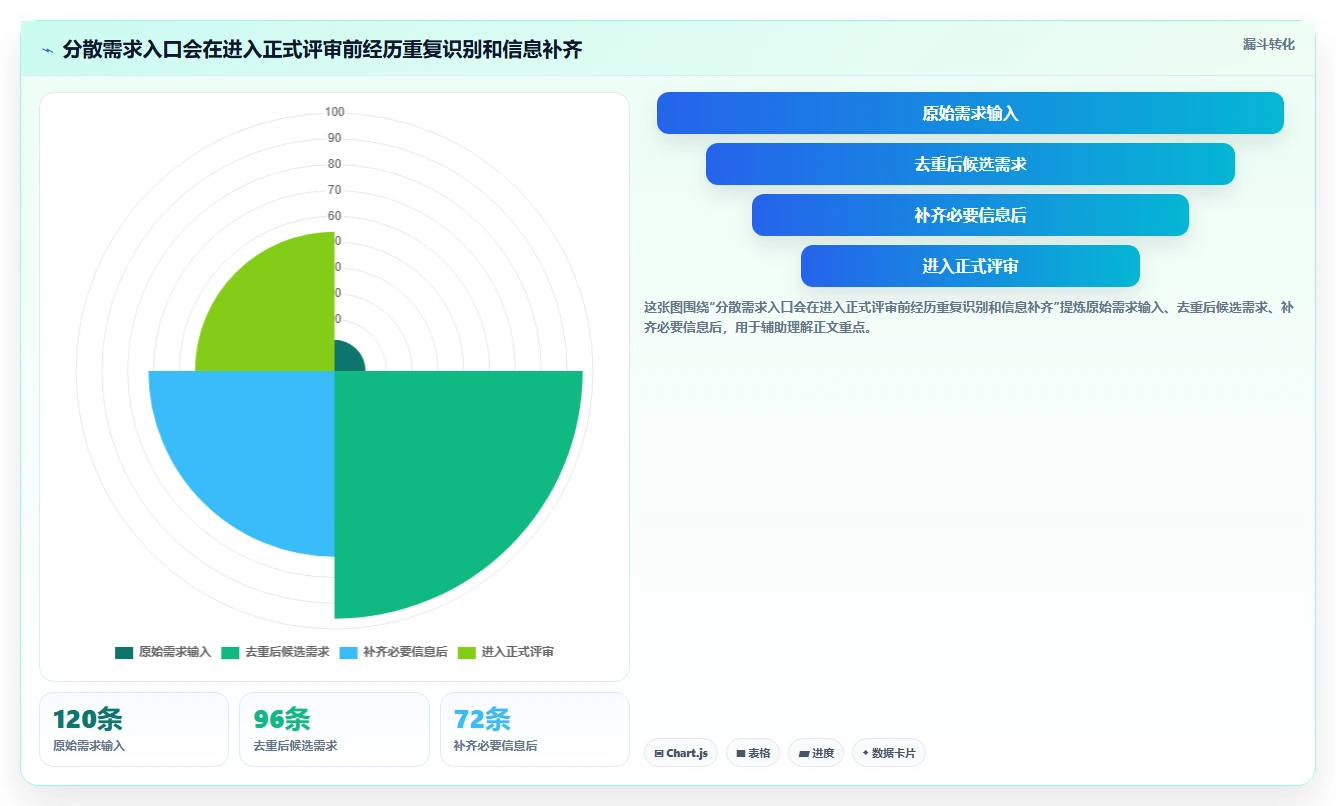Image resolution: width=1336 pixels, height=806 pixels.
Task: Click the 表格 chip
Action: [x=753, y=753]
